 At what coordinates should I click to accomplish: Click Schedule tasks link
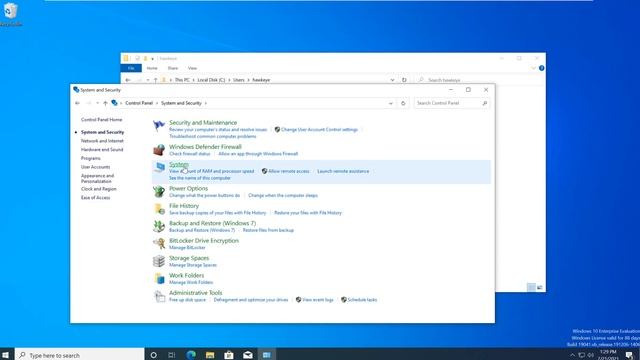pyautogui.click(x=362, y=300)
